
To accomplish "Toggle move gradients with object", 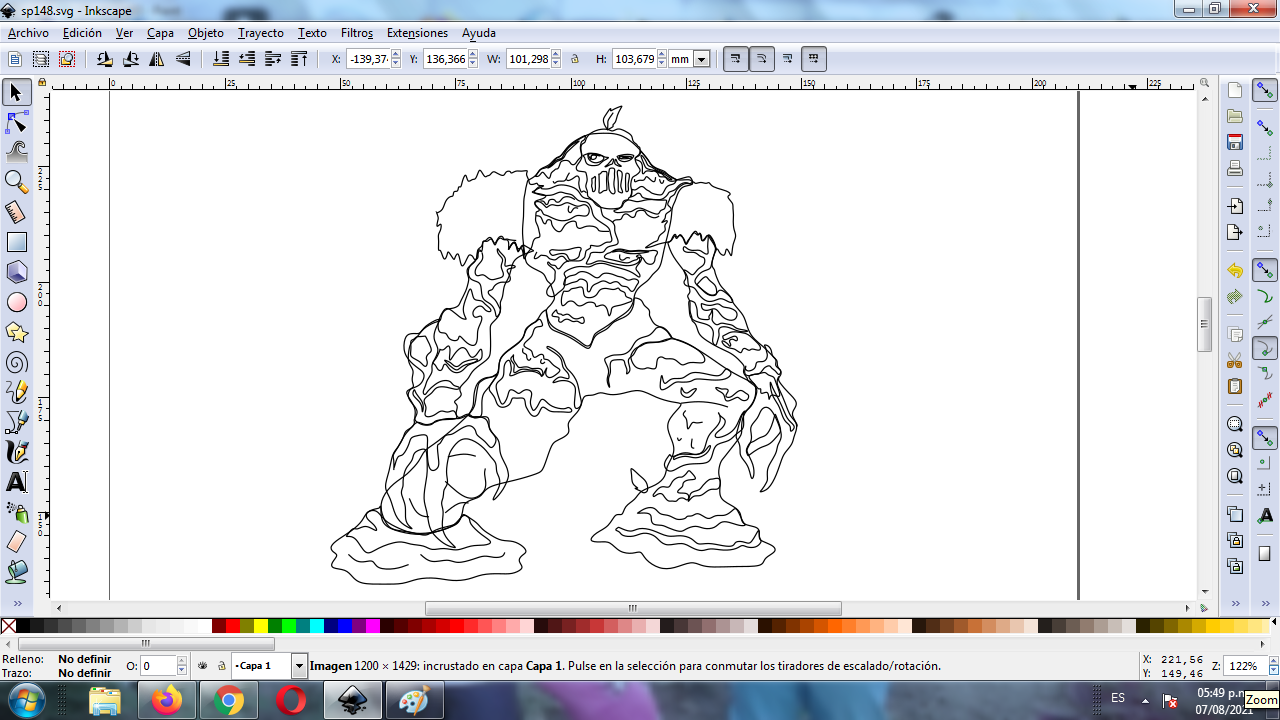I will 788,59.
